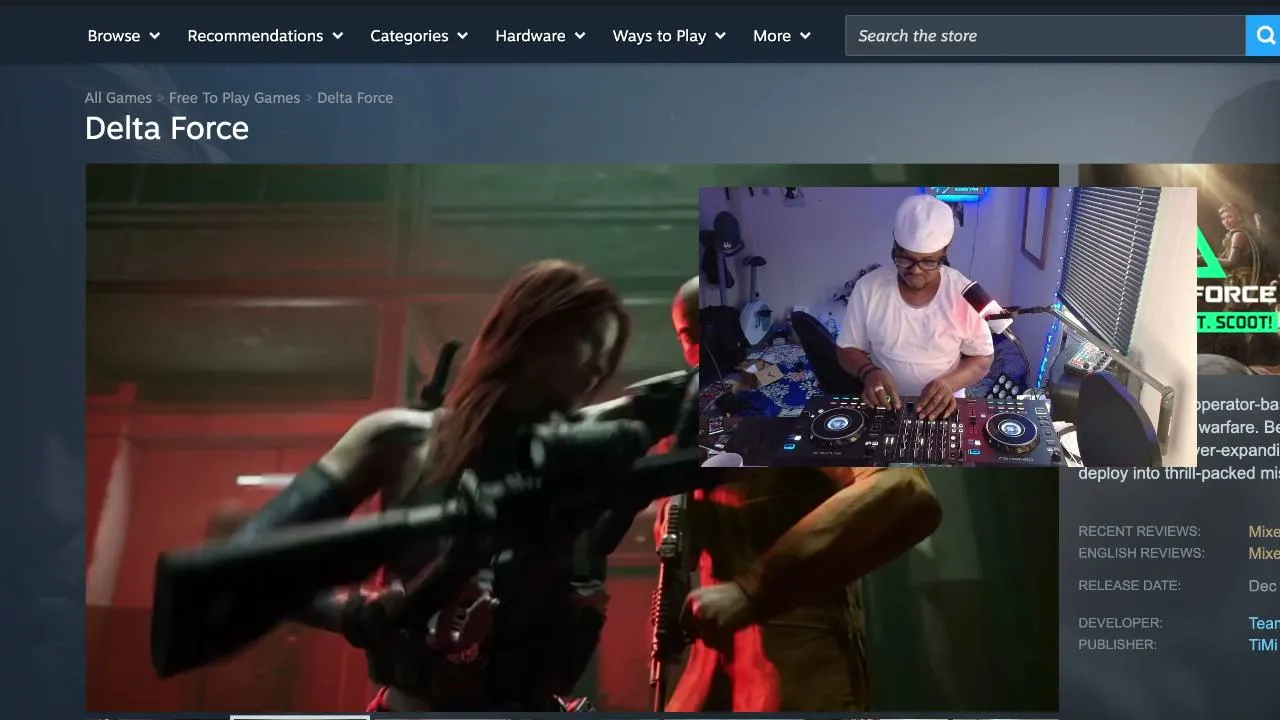Open the Ways to Play menu
This screenshot has height=720, width=1280.
coord(669,36)
